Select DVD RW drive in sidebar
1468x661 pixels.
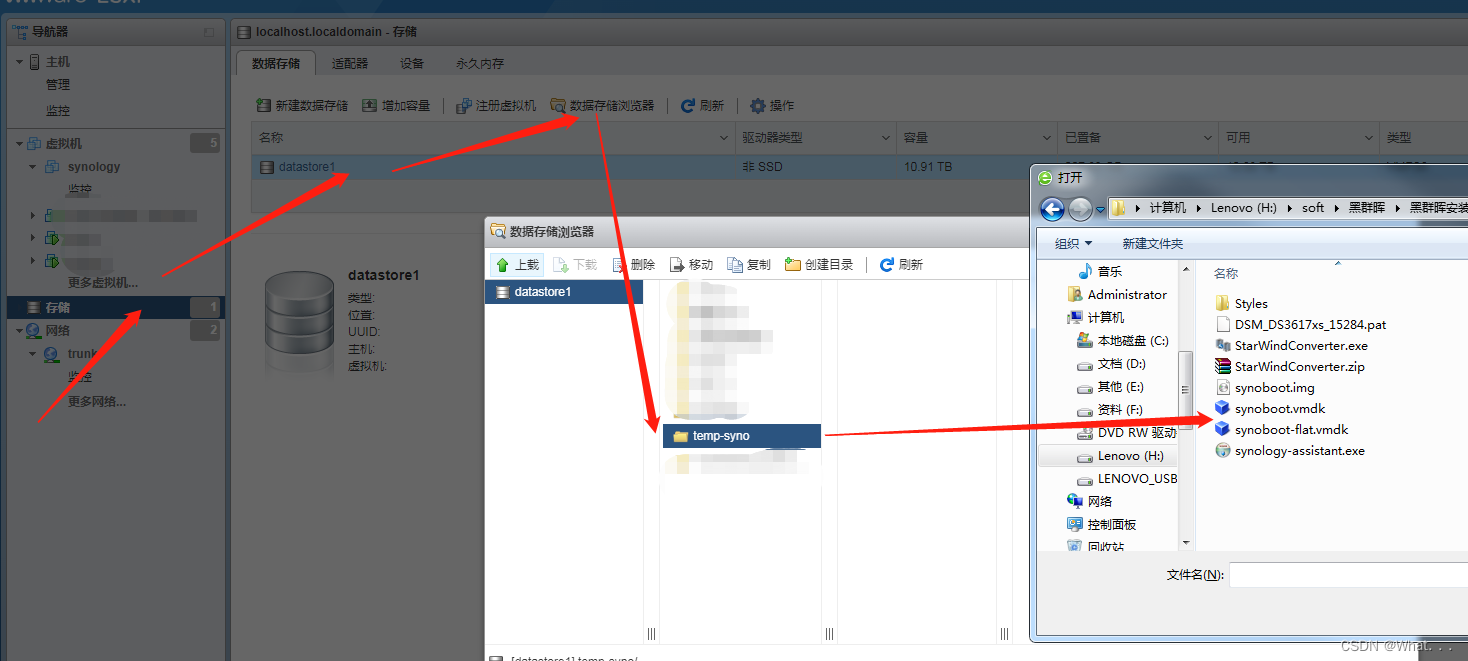pyautogui.click(x=1126, y=433)
